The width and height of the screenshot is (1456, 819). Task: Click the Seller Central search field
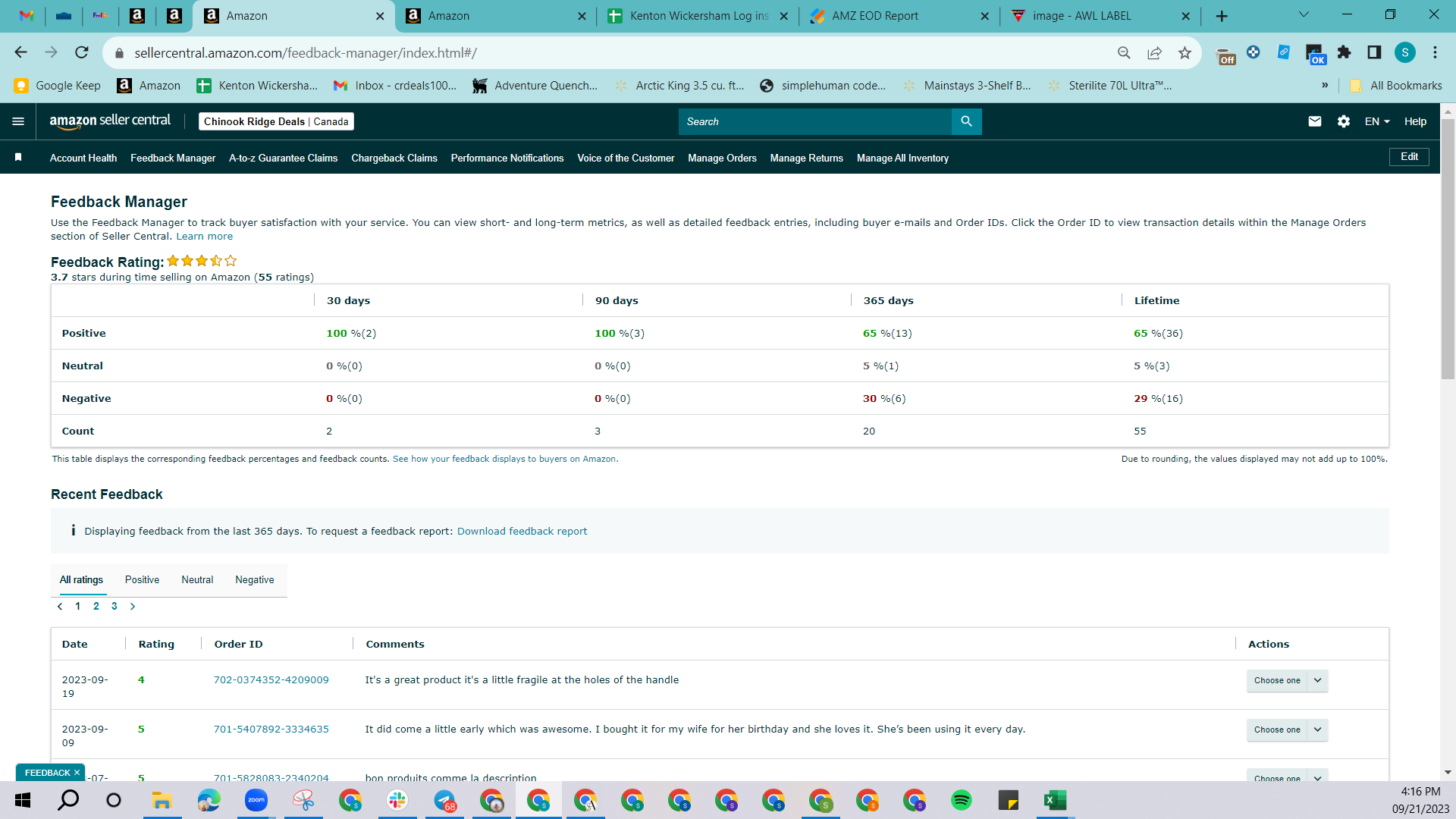[814, 121]
